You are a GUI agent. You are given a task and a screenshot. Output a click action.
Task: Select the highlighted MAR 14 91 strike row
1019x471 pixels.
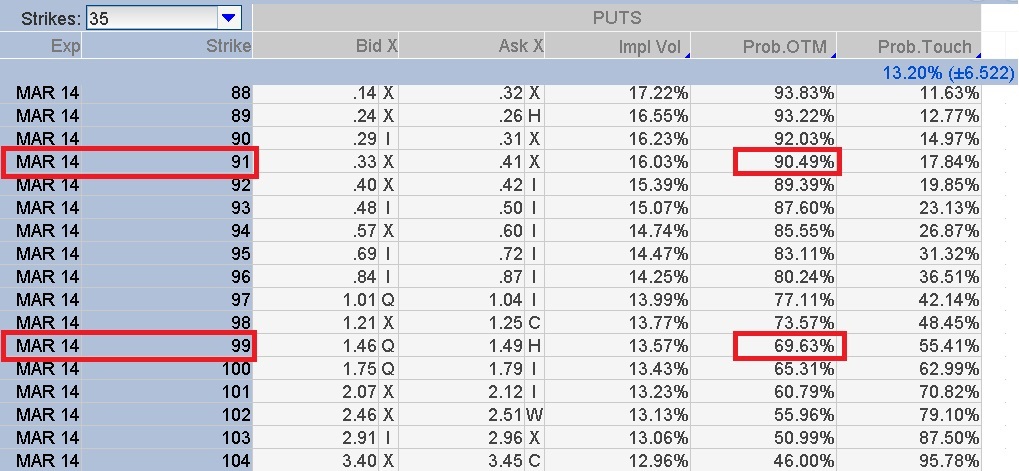[129, 162]
